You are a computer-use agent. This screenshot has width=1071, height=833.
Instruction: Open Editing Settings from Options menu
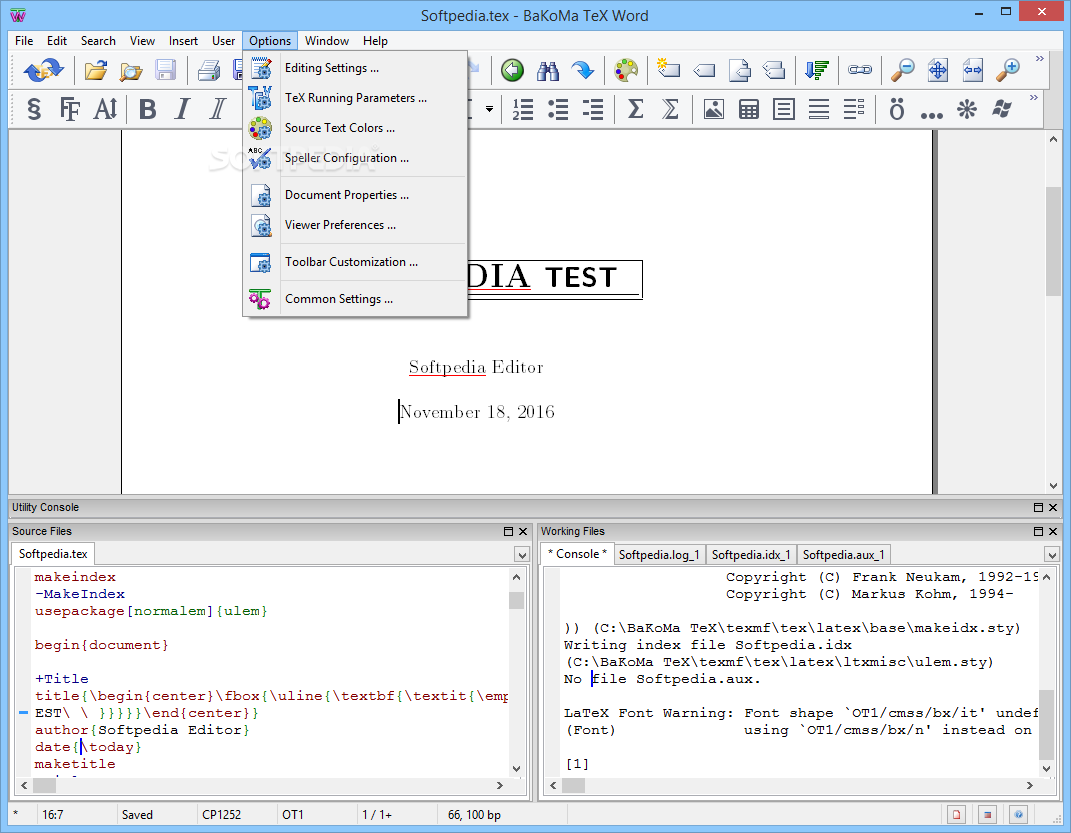click(355, 68)
